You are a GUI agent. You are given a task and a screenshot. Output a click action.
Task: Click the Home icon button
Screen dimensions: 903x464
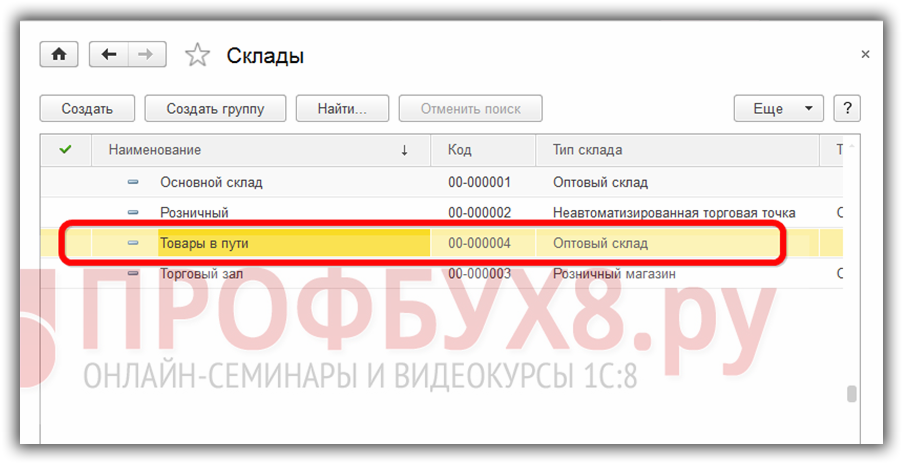[x=58, y=55]
